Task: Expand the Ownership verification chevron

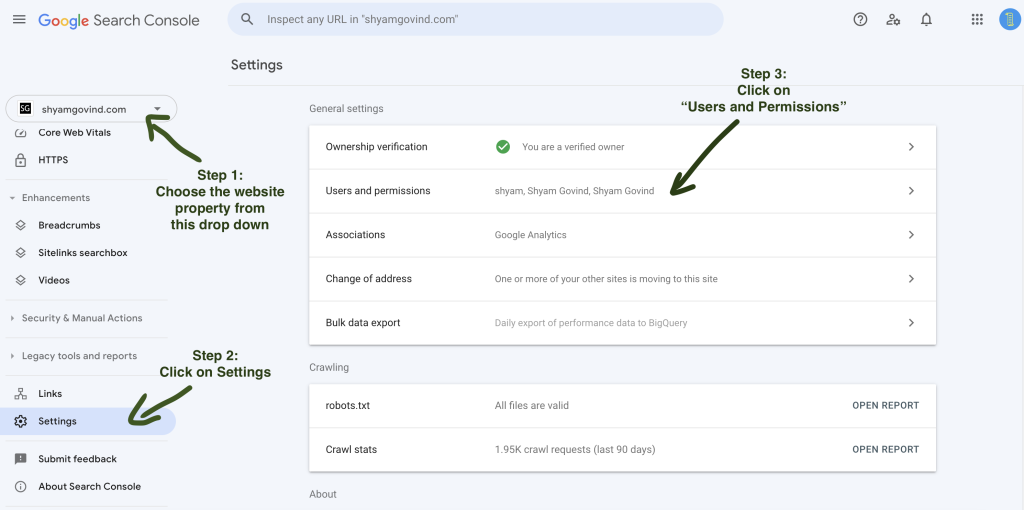Action: point(911,147)
